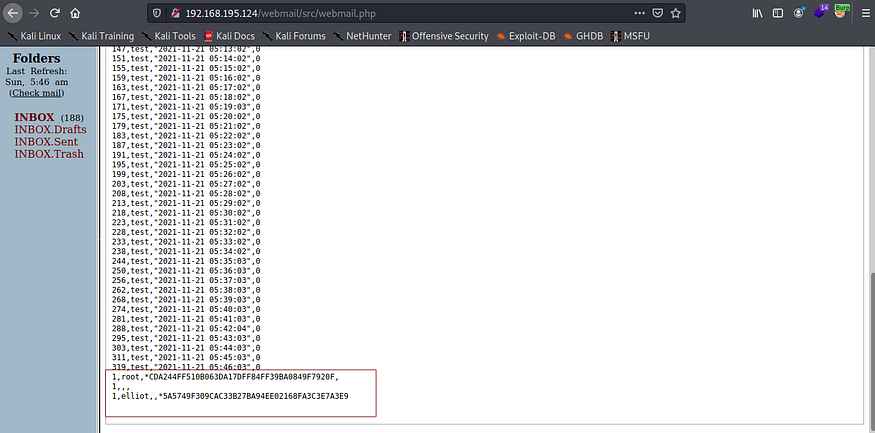
Task: Open the Library view icon
Action: (757, 13)
